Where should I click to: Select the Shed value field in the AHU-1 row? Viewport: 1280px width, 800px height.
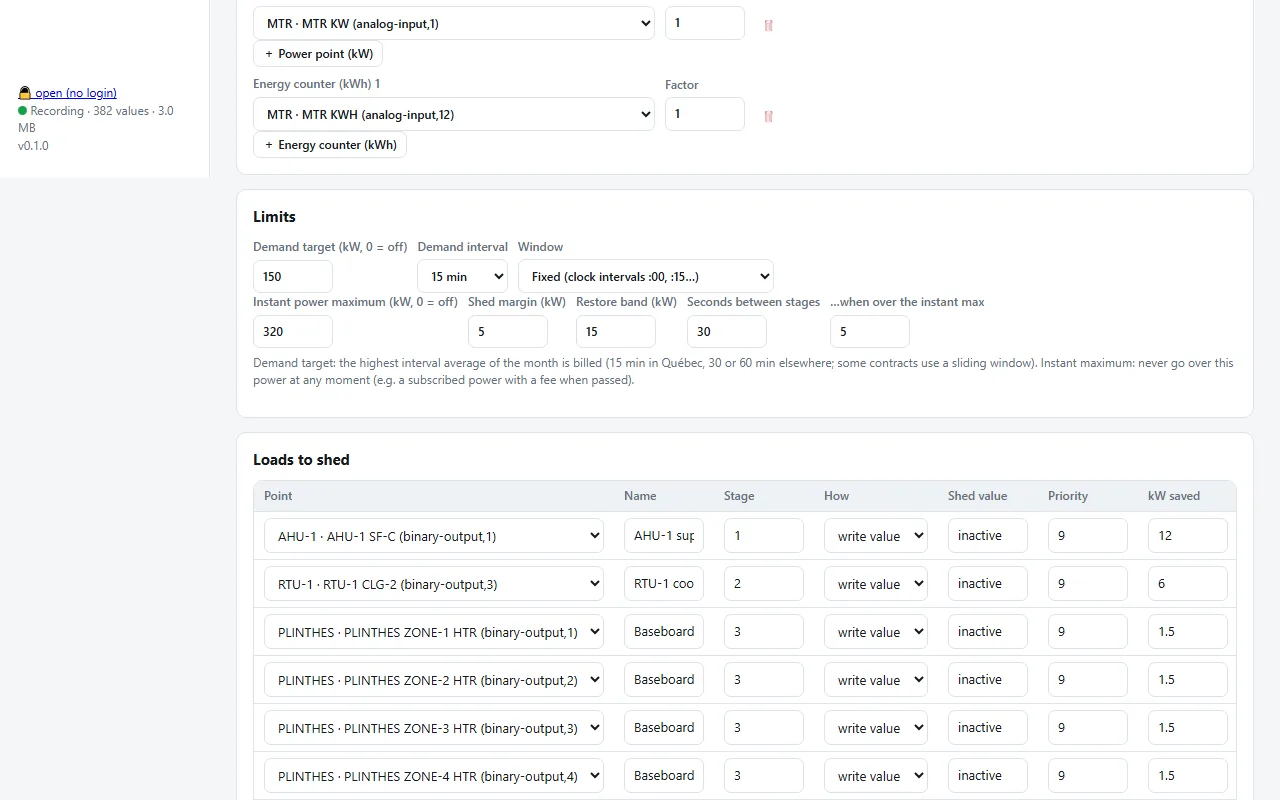pos(988,535)
